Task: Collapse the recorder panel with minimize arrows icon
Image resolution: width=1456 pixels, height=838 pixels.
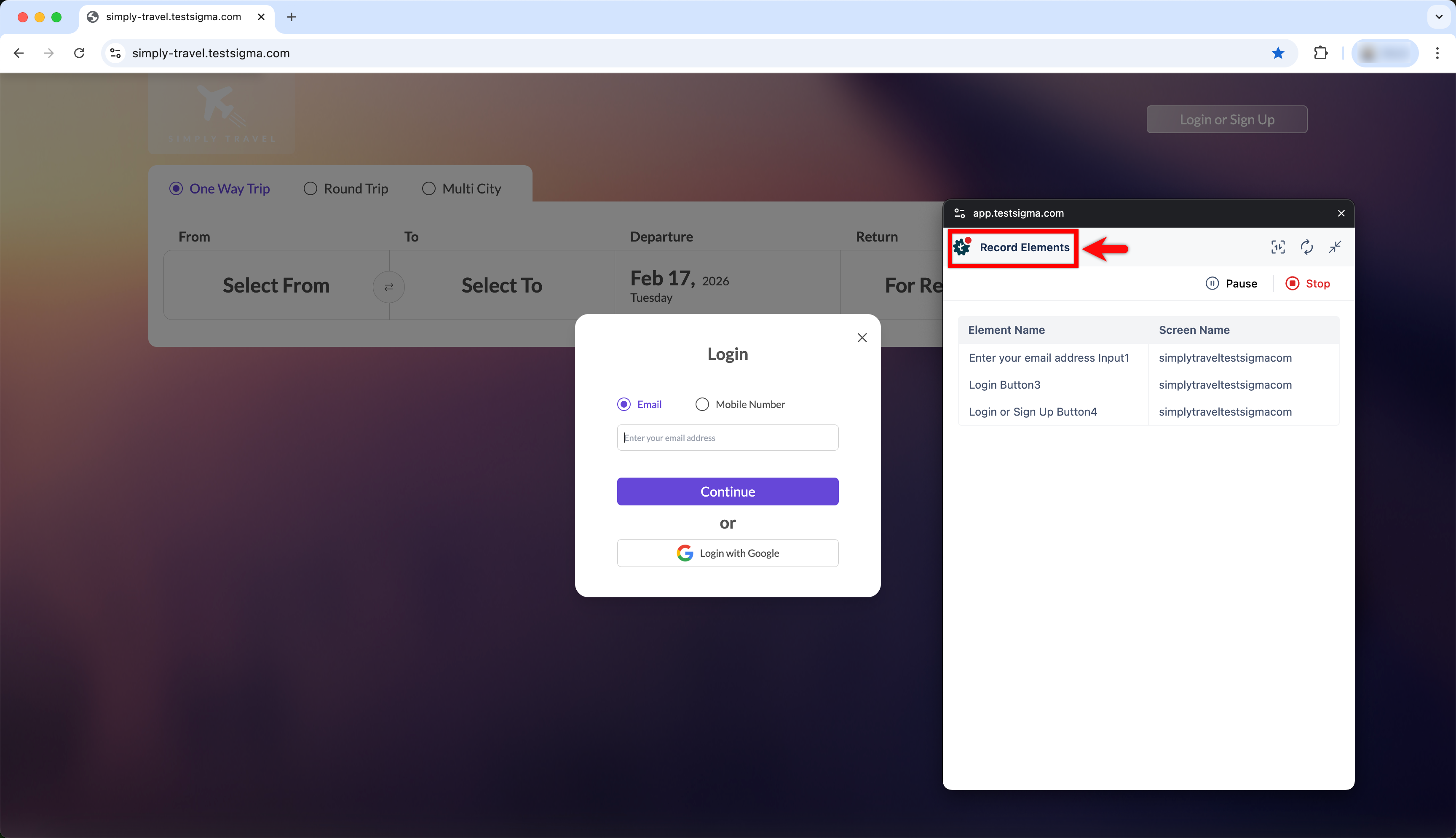Action: (x=1335, y=247)
